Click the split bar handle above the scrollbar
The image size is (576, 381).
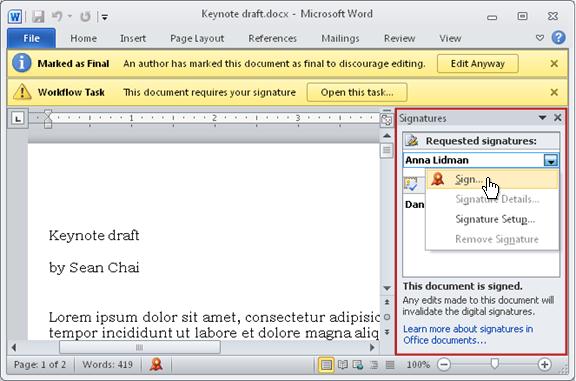click(x=387, y=110)
